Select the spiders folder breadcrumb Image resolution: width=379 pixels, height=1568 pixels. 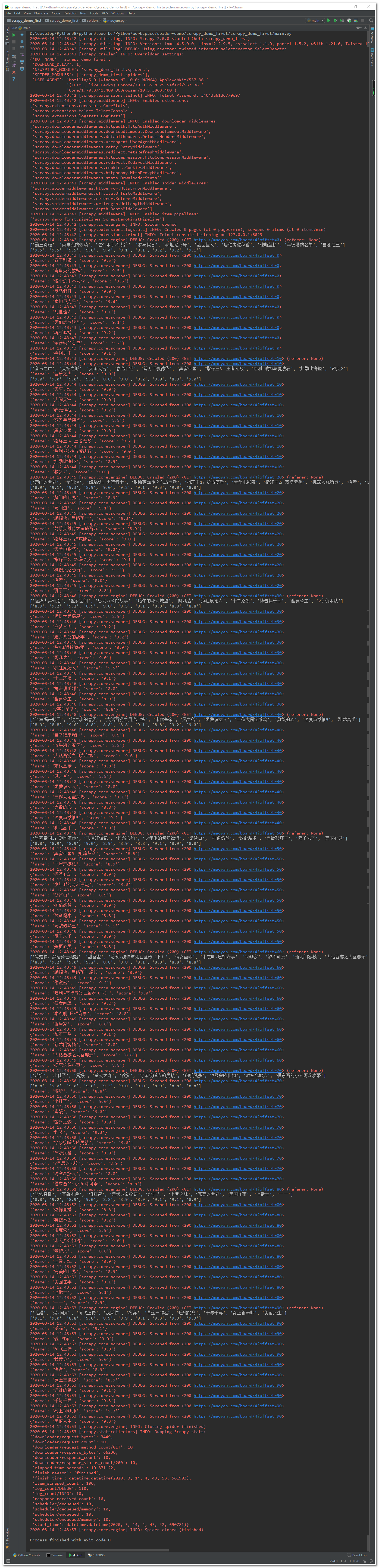(x=90, y=21)
